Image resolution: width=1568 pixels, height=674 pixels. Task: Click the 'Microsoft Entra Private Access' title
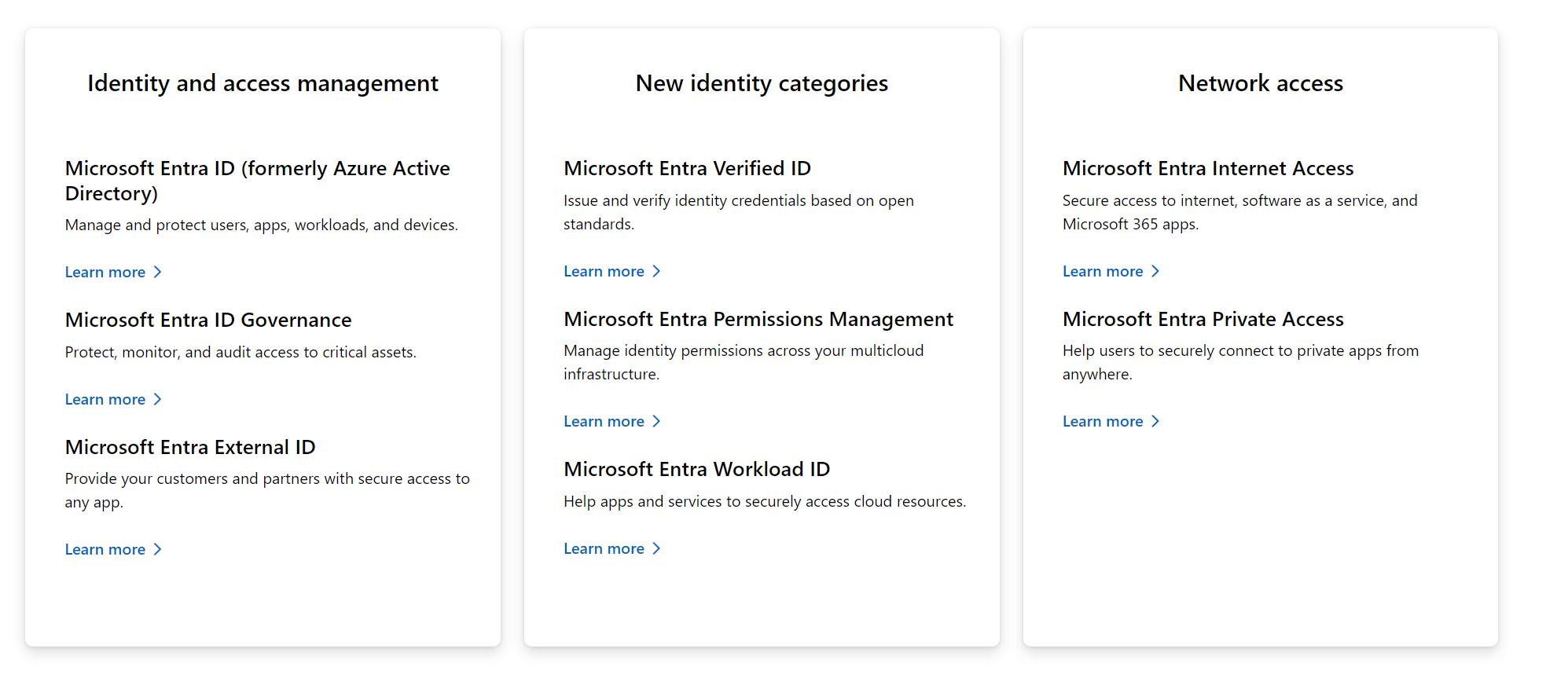tap(1203, 319)
